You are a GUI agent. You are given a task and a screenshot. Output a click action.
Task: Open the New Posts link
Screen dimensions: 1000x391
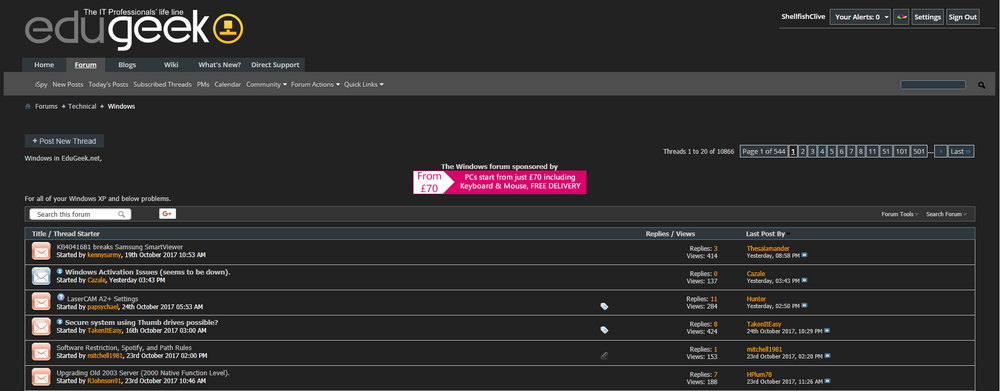[x=68, y=84]
